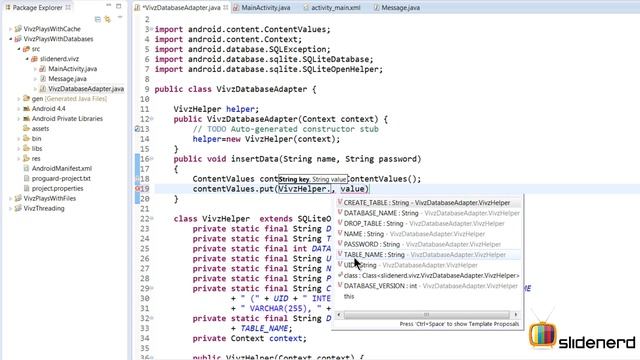Expand the VivzPlaysWithCache project
Image resolution: width=640 pixels, height=360 pixels.
10,29
